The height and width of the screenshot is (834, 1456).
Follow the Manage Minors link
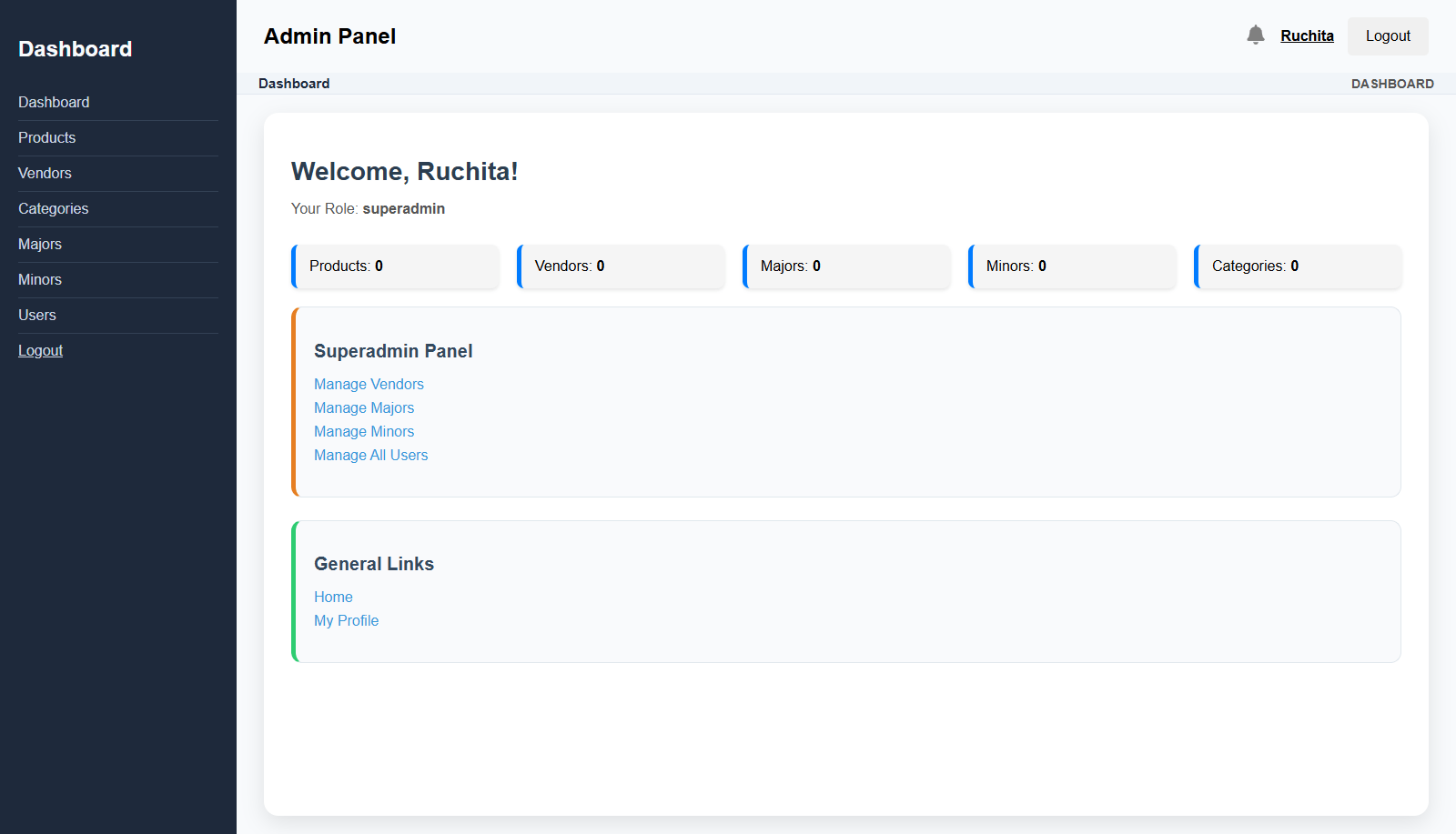tap(364, 432)
